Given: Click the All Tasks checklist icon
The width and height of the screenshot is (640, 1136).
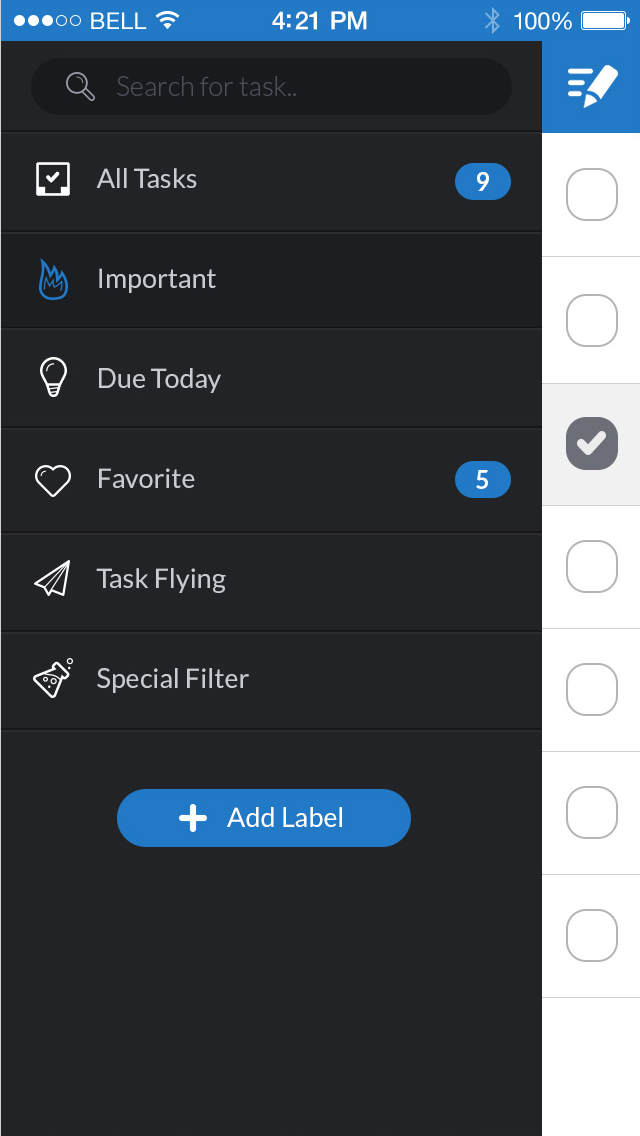Looking at the screenshot, I should pyautogui.click(x=52, y=180).
